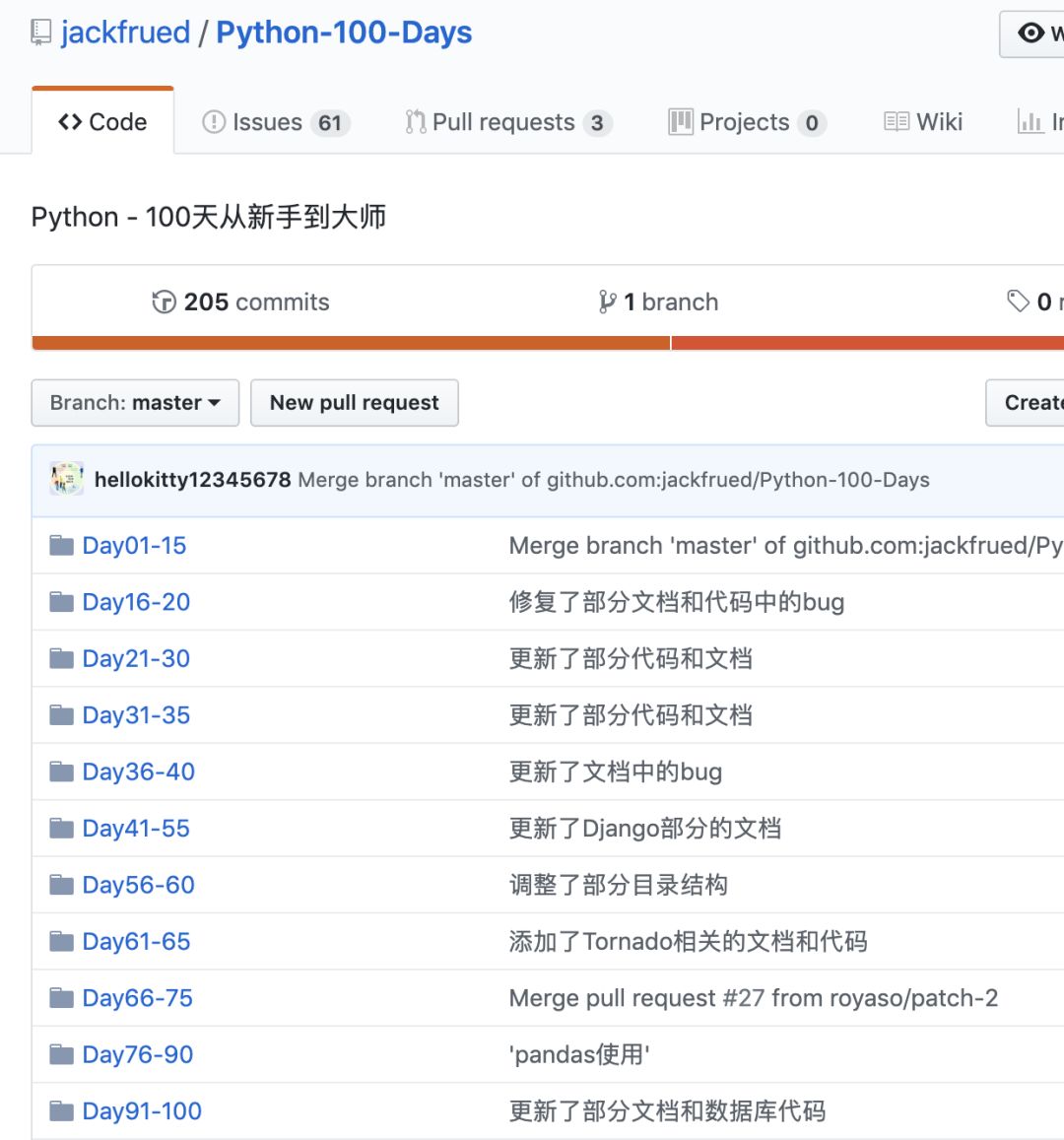Click the Pull requests merge icon
The height and width of the screenshot is (1140, 1064).
click(415, 122)
